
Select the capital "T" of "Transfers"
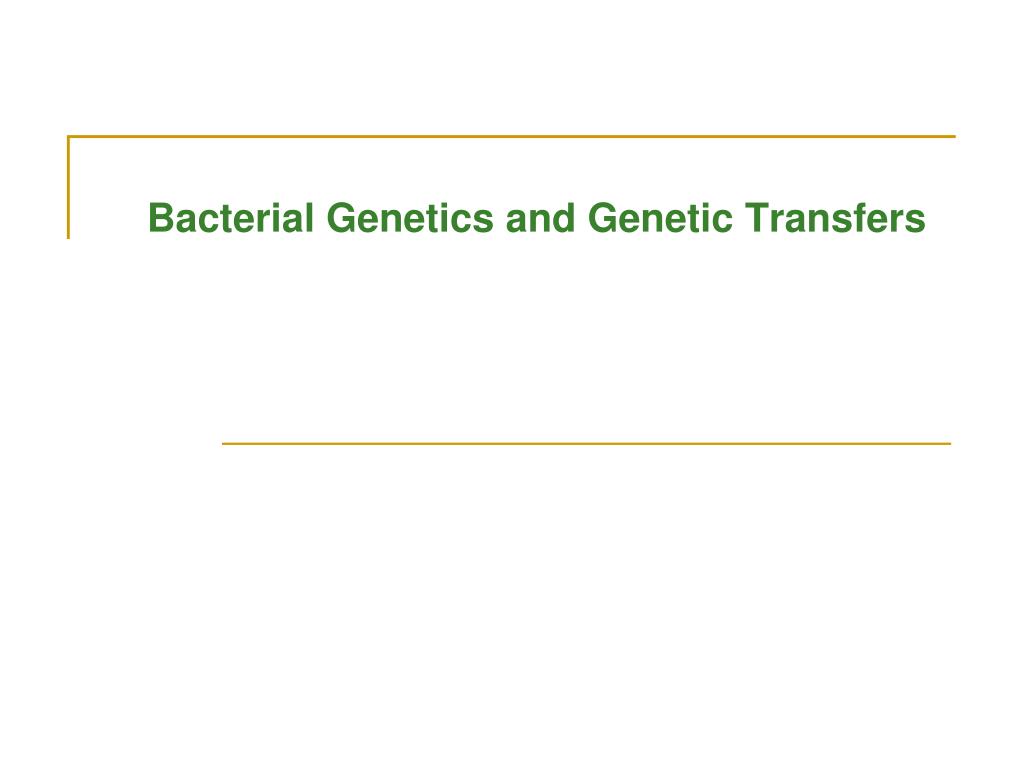tap(756, 218)
